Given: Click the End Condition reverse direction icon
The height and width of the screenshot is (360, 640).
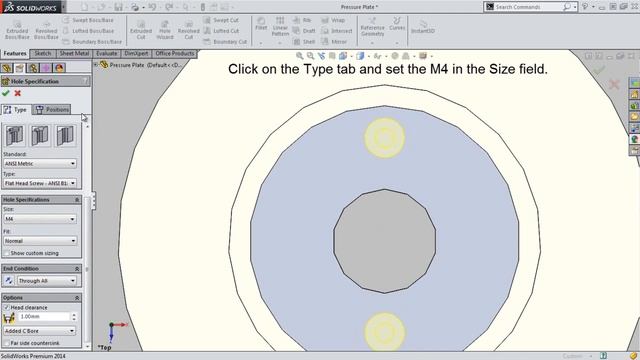Looking at the screenshot, I should (x=9, y=281).
